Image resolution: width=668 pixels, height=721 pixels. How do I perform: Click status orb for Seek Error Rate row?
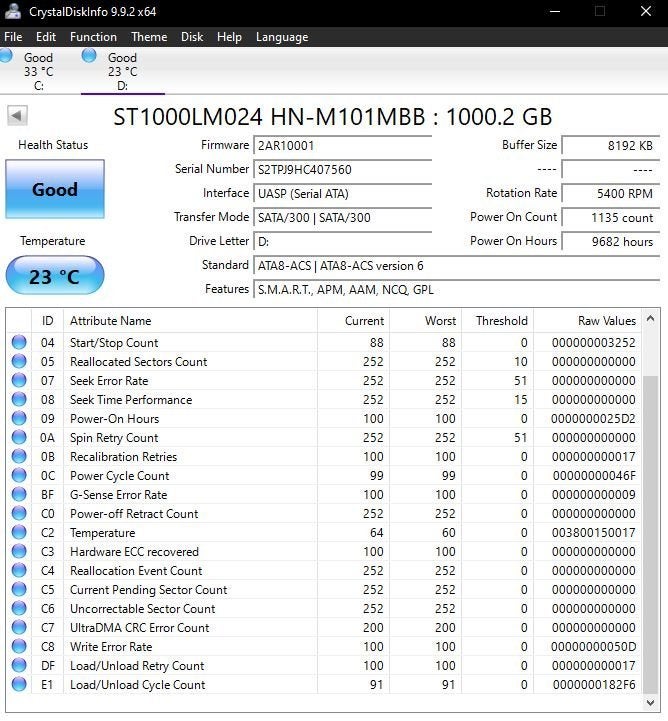(x=19, y=380)
